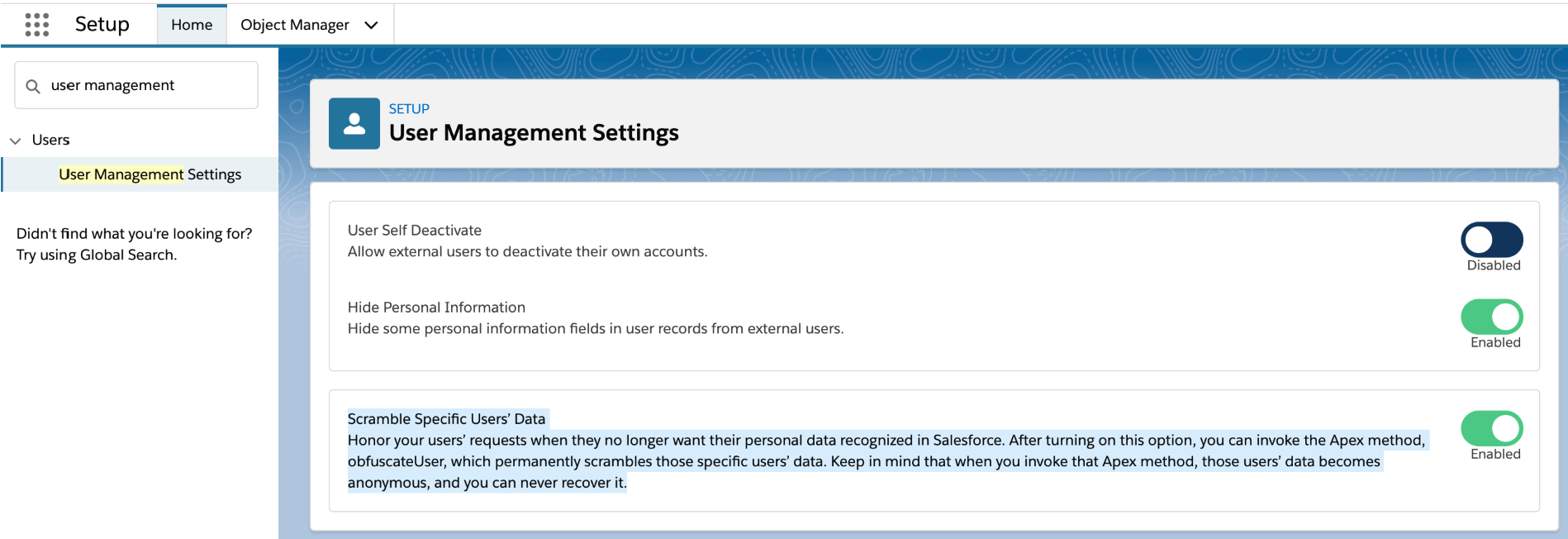Select User Management Settings in sidebar

tap(150, 174)
